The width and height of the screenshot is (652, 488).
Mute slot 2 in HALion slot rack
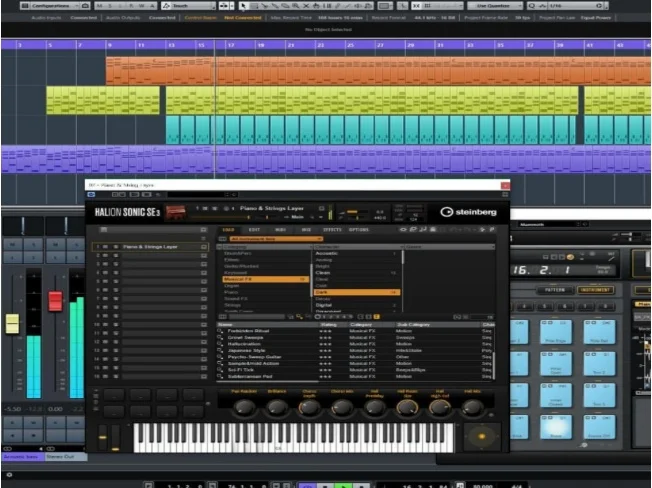point(105,255)
